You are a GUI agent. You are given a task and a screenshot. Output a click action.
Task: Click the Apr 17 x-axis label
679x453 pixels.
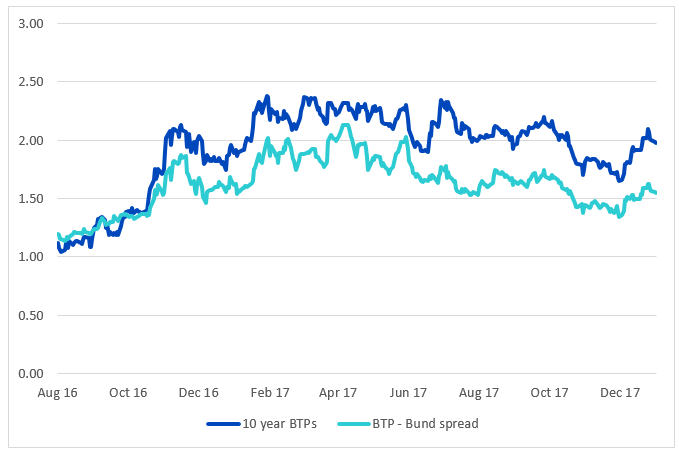(x=338, y=393)
